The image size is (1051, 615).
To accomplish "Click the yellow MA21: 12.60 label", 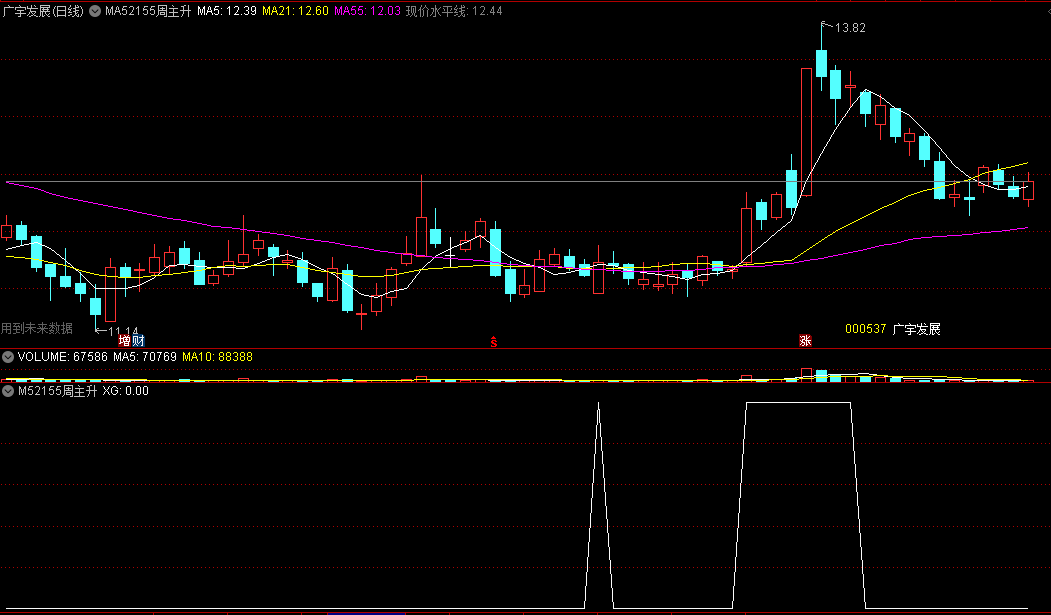I will click(295, 11).
